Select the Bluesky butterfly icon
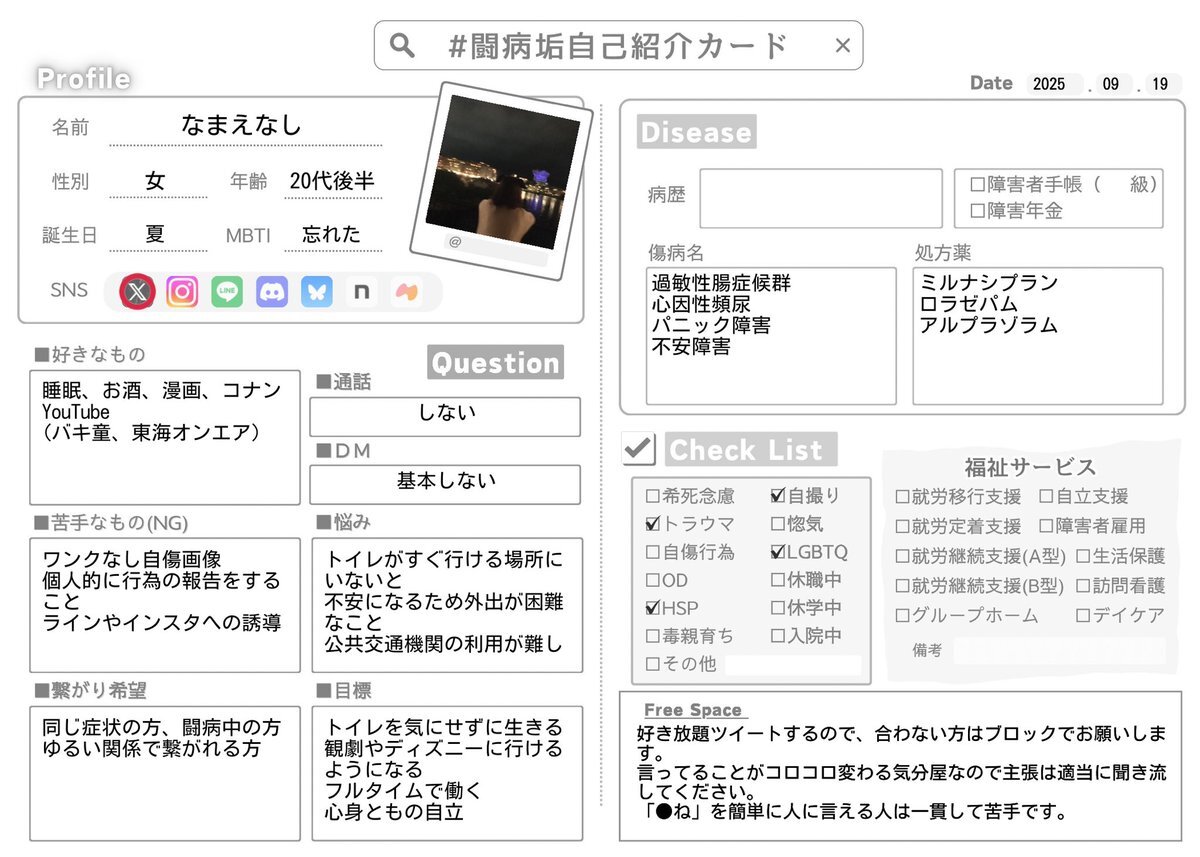Screen dimensions: 1200x857 click(x=317, y=292)
